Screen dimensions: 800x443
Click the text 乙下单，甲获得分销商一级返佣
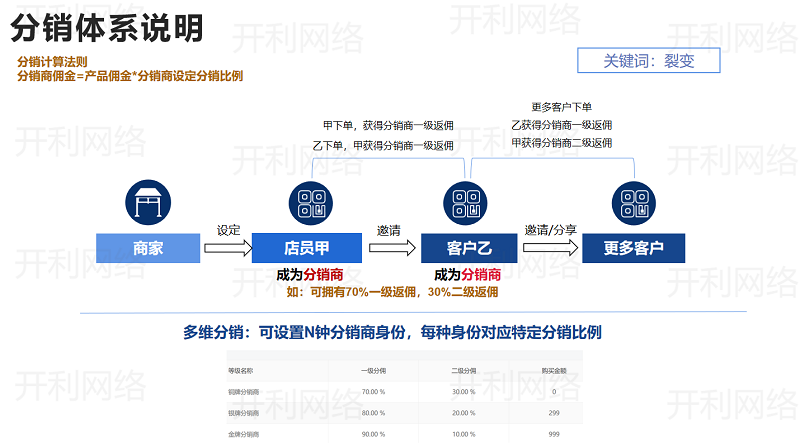pyautogui.click(x=383, y=145)
